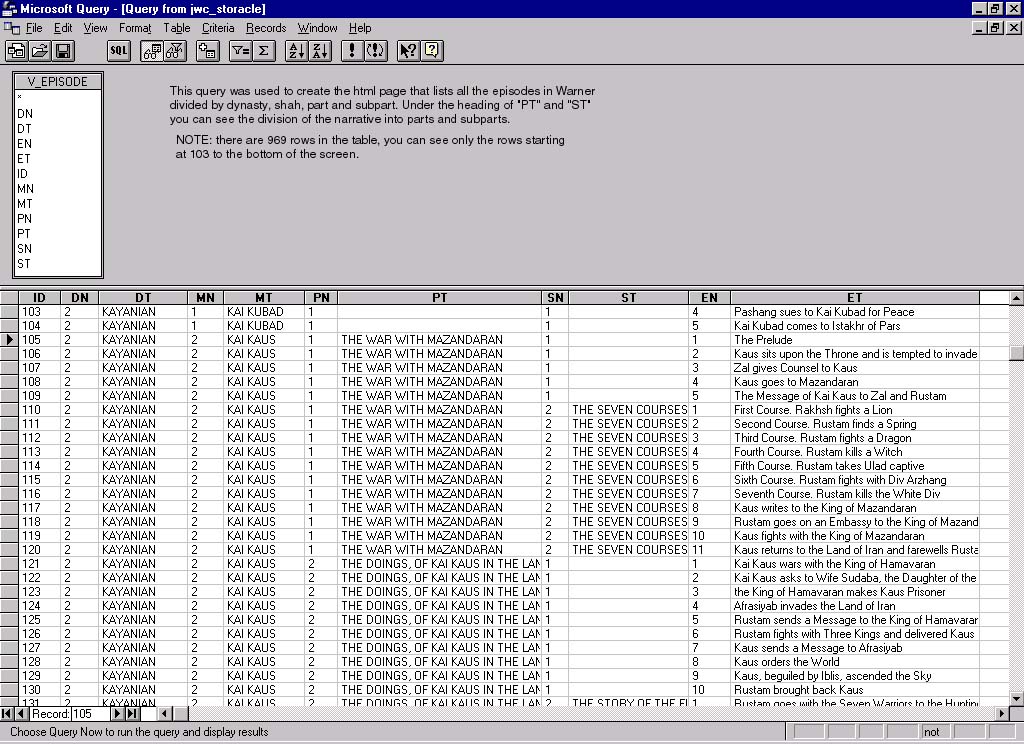Screen dimensions: 1024x744
Task: Select the ET column header
Action: (x=854, y=297)
